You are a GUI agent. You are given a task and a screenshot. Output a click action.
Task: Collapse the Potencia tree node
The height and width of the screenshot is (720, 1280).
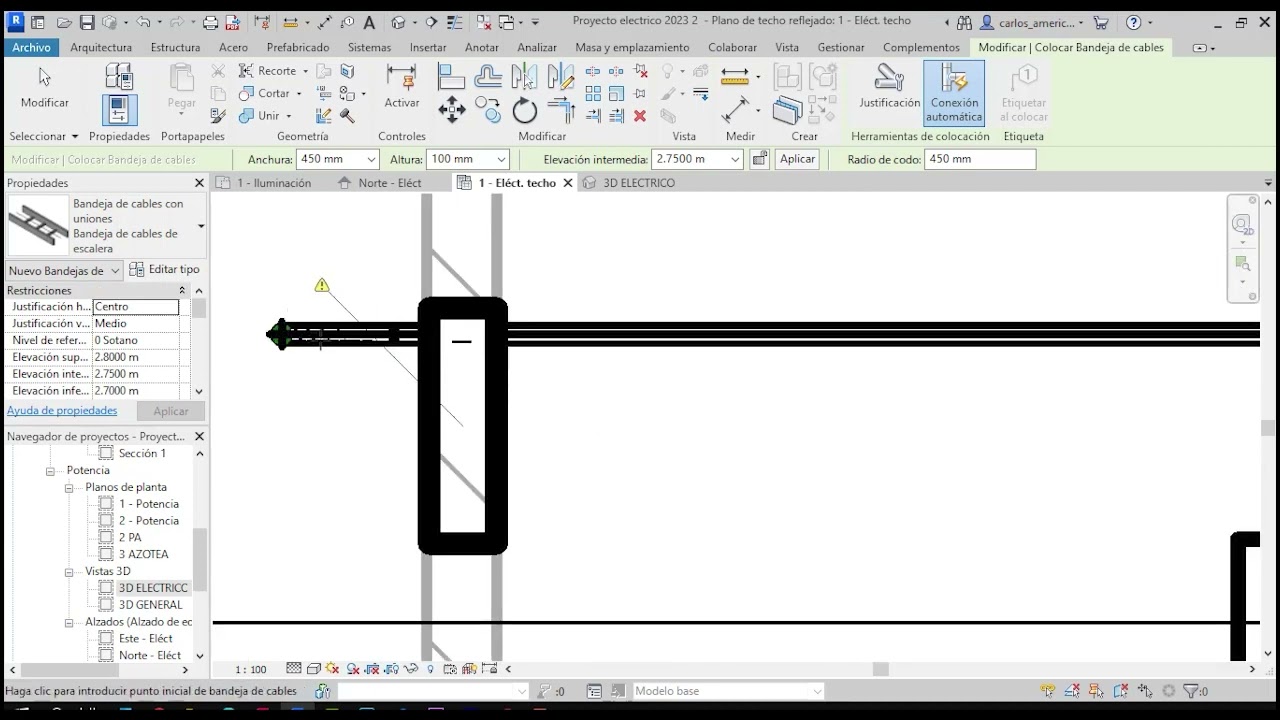coord(50,471)
